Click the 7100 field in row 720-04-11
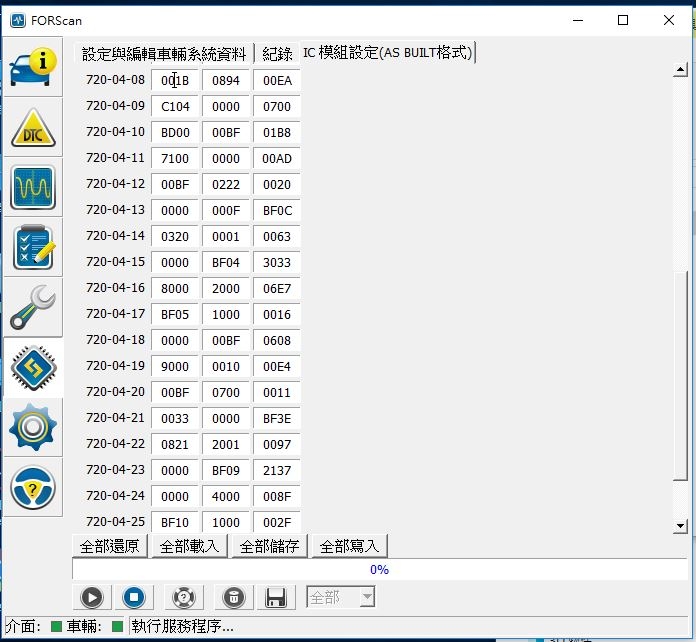 (x=175, y=159)
